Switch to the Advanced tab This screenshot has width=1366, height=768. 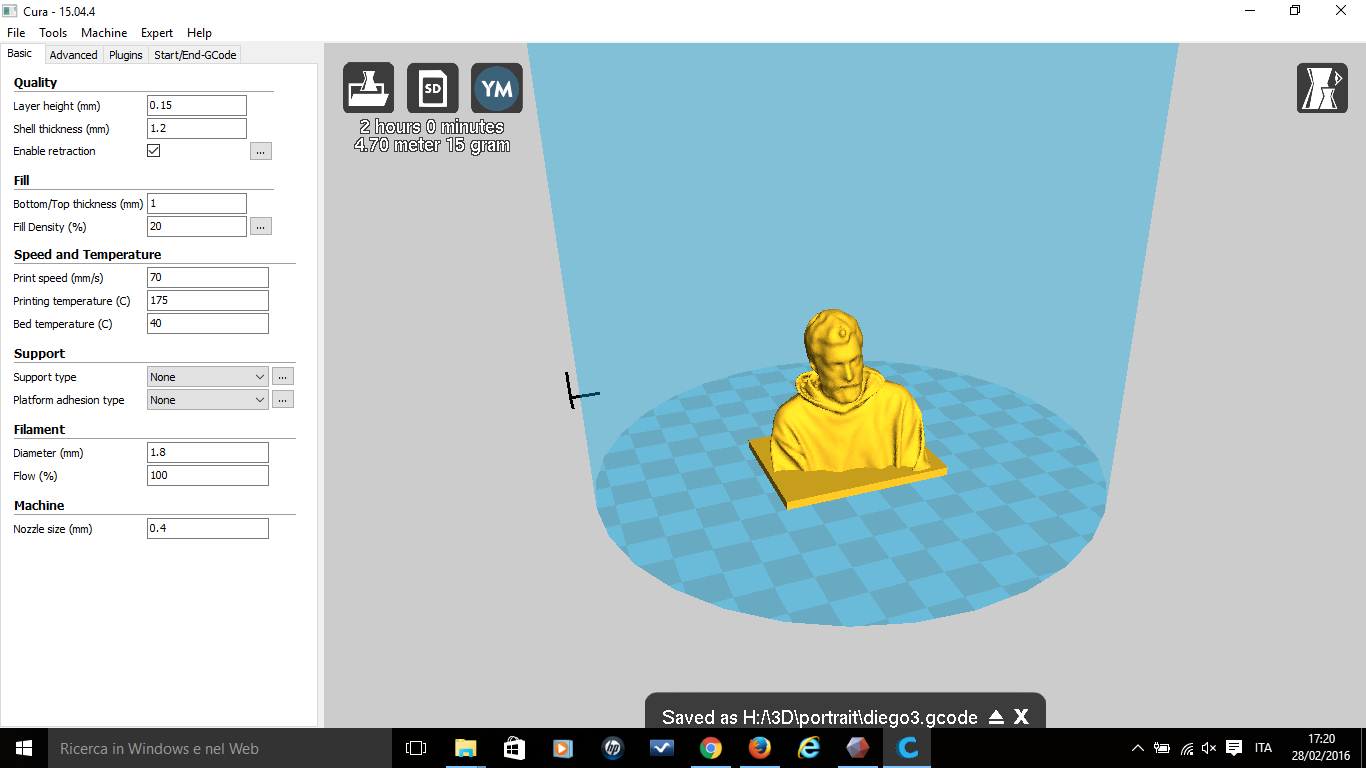tap(73, 54)
